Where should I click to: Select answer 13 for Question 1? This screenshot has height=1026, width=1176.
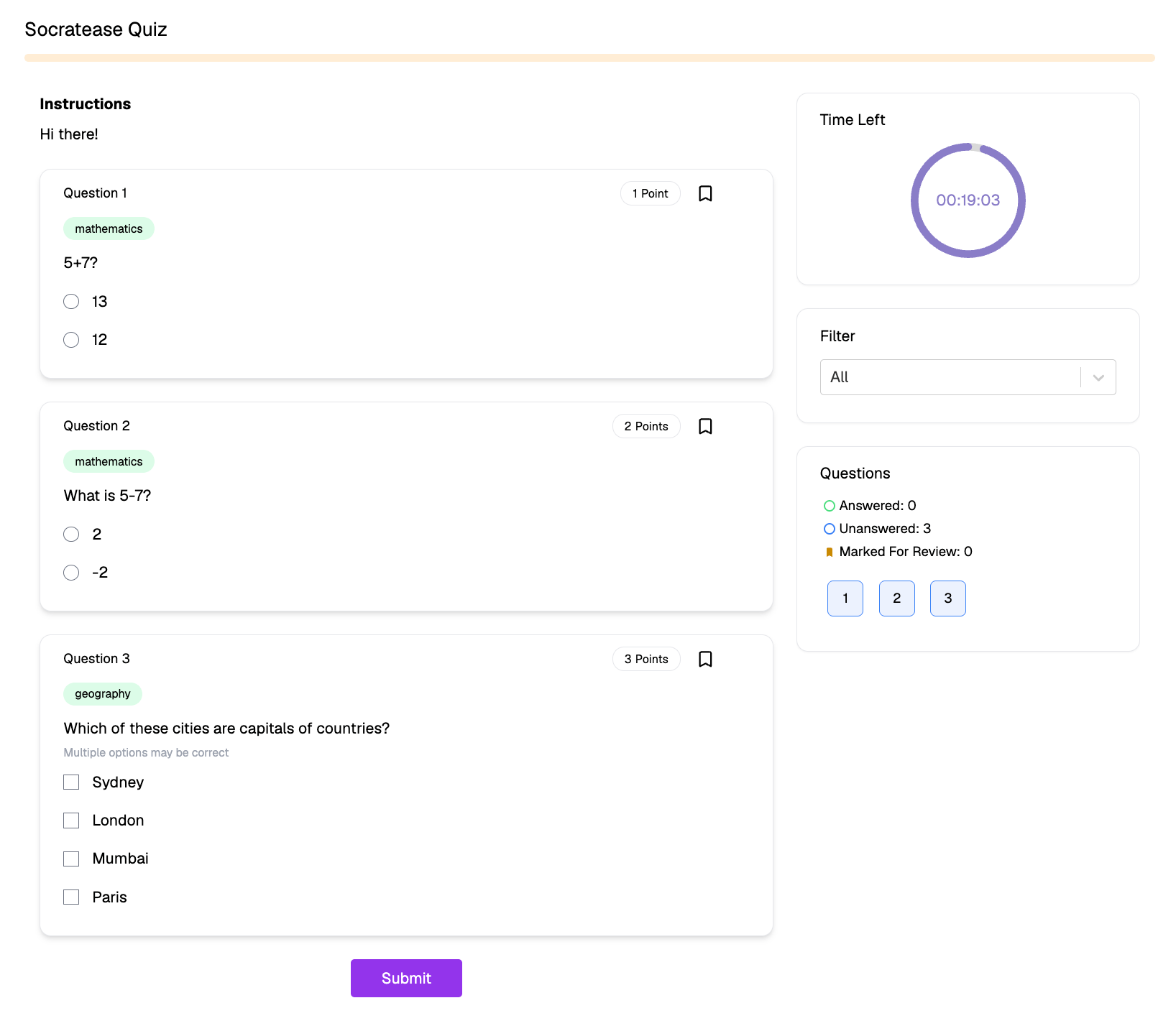[71, 302]
